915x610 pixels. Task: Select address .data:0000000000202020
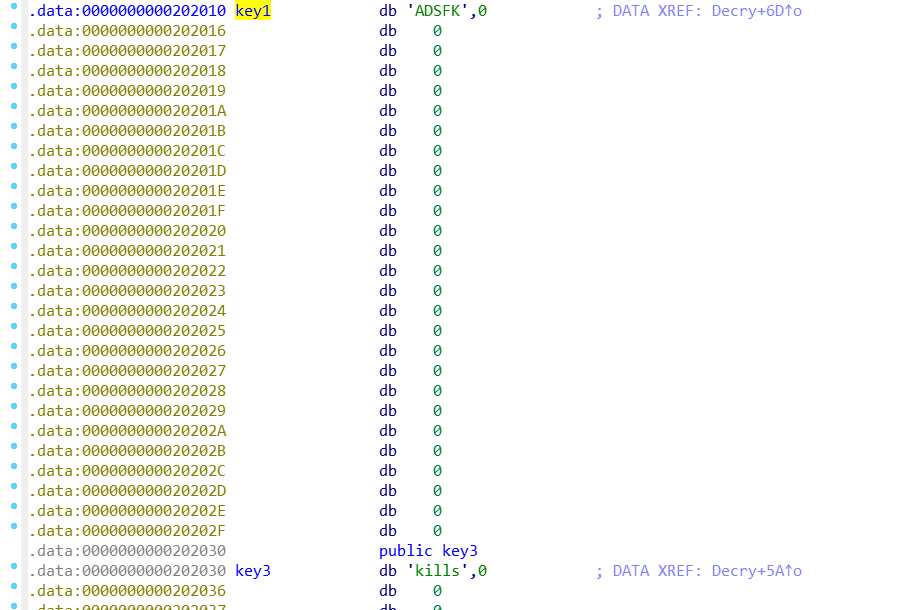127,231
